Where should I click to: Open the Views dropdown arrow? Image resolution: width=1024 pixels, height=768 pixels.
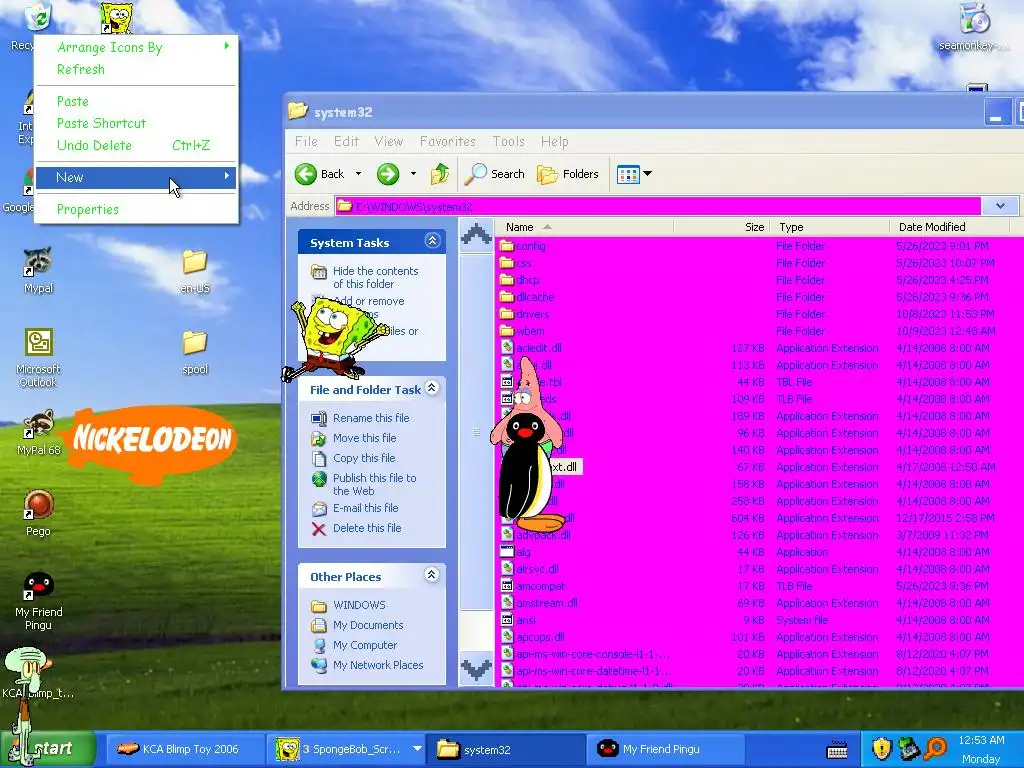tap(647, 174)
